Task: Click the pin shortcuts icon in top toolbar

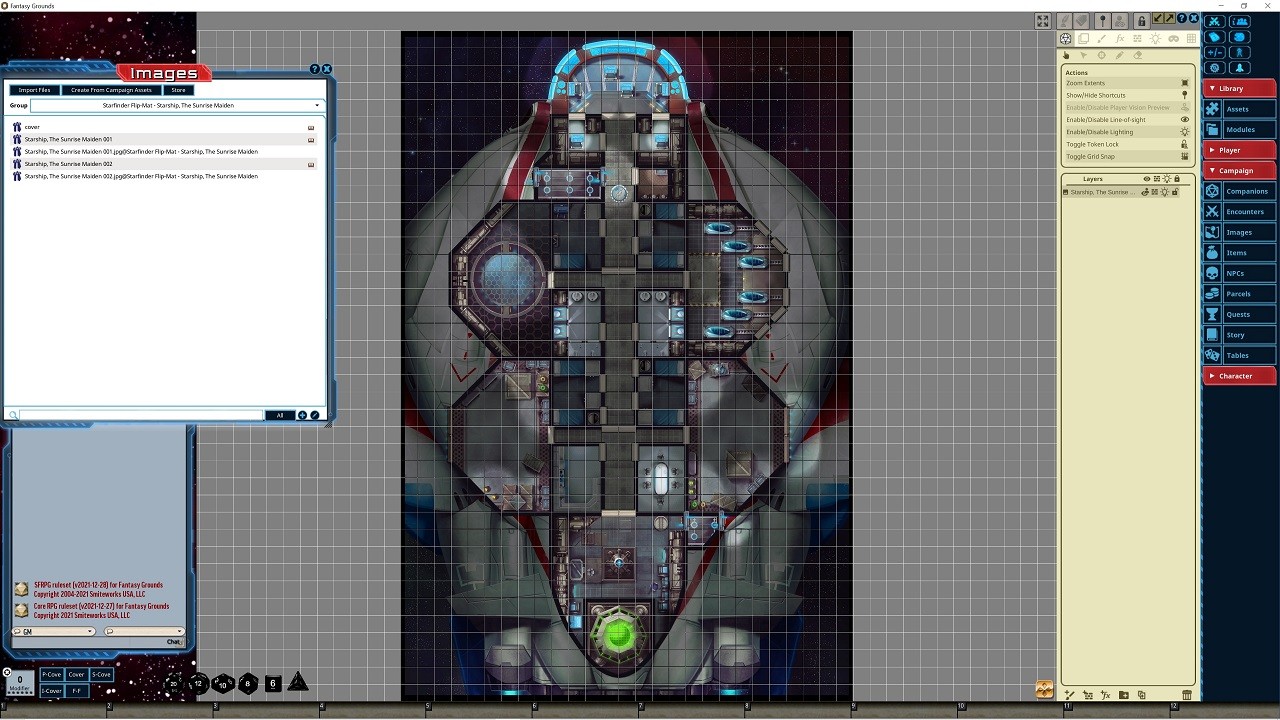Action: tap(1102, 21)
